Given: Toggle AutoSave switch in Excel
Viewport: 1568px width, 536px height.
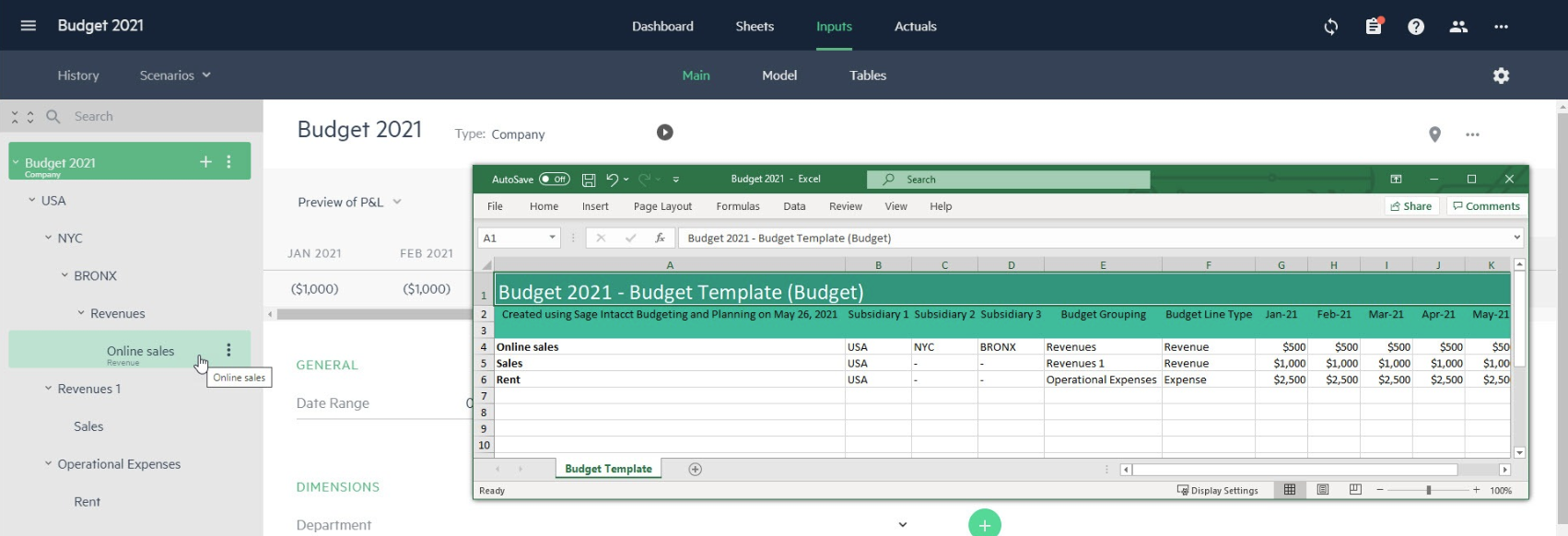Looking at the screenshot, I should pyautogui.click(x=555, y=180).
